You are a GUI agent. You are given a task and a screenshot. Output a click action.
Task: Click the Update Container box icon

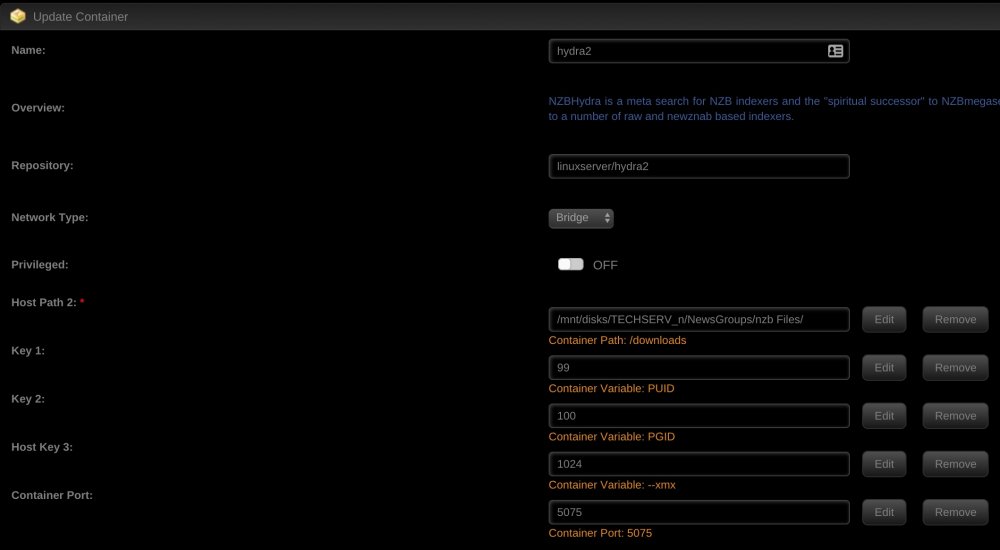[18, 17]
